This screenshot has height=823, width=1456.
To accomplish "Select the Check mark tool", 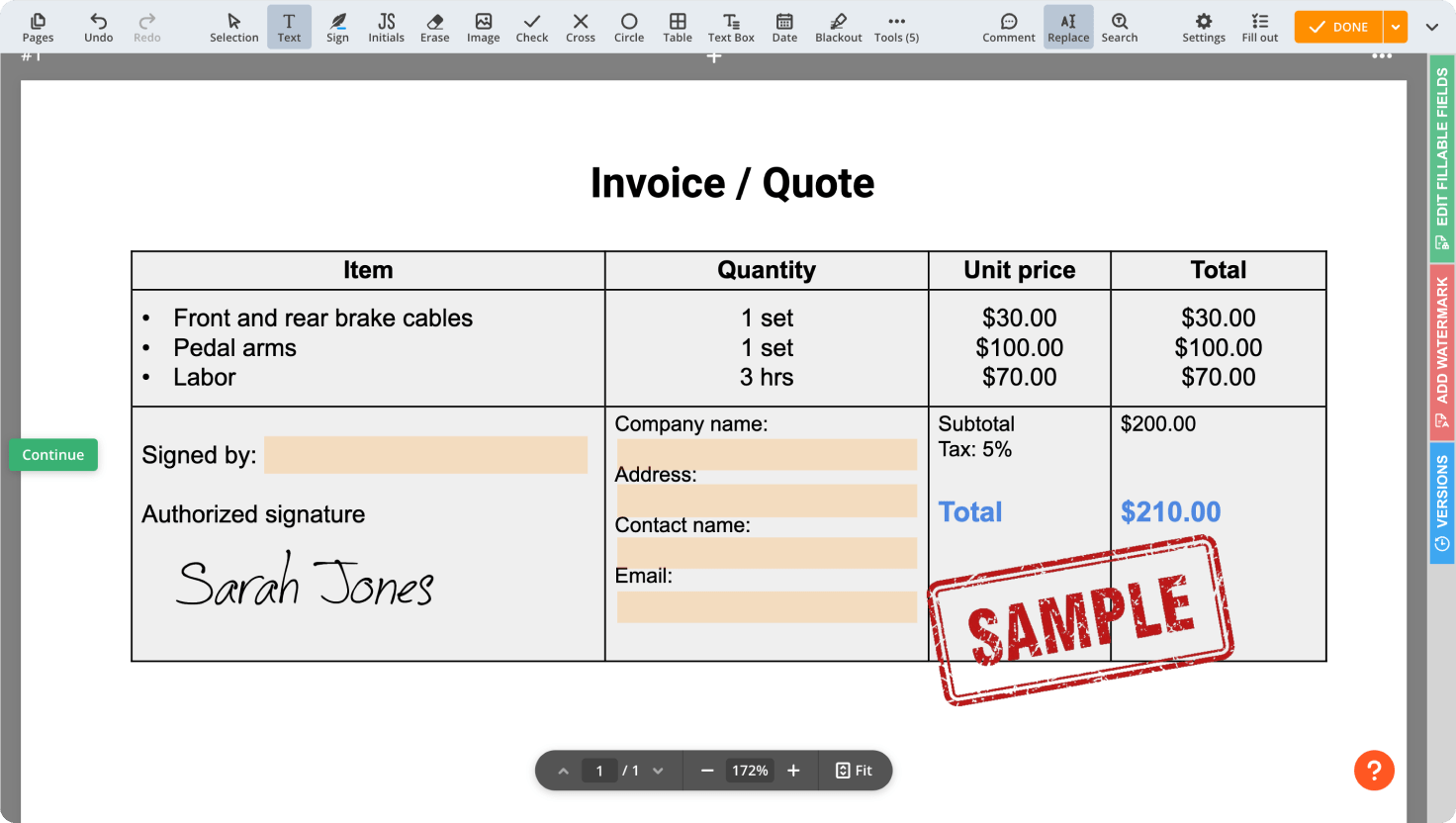I will tap(531, 27).
